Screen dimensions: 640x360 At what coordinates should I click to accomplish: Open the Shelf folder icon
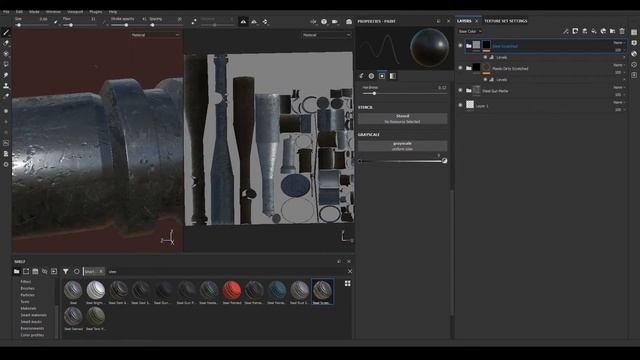(17, 271)
